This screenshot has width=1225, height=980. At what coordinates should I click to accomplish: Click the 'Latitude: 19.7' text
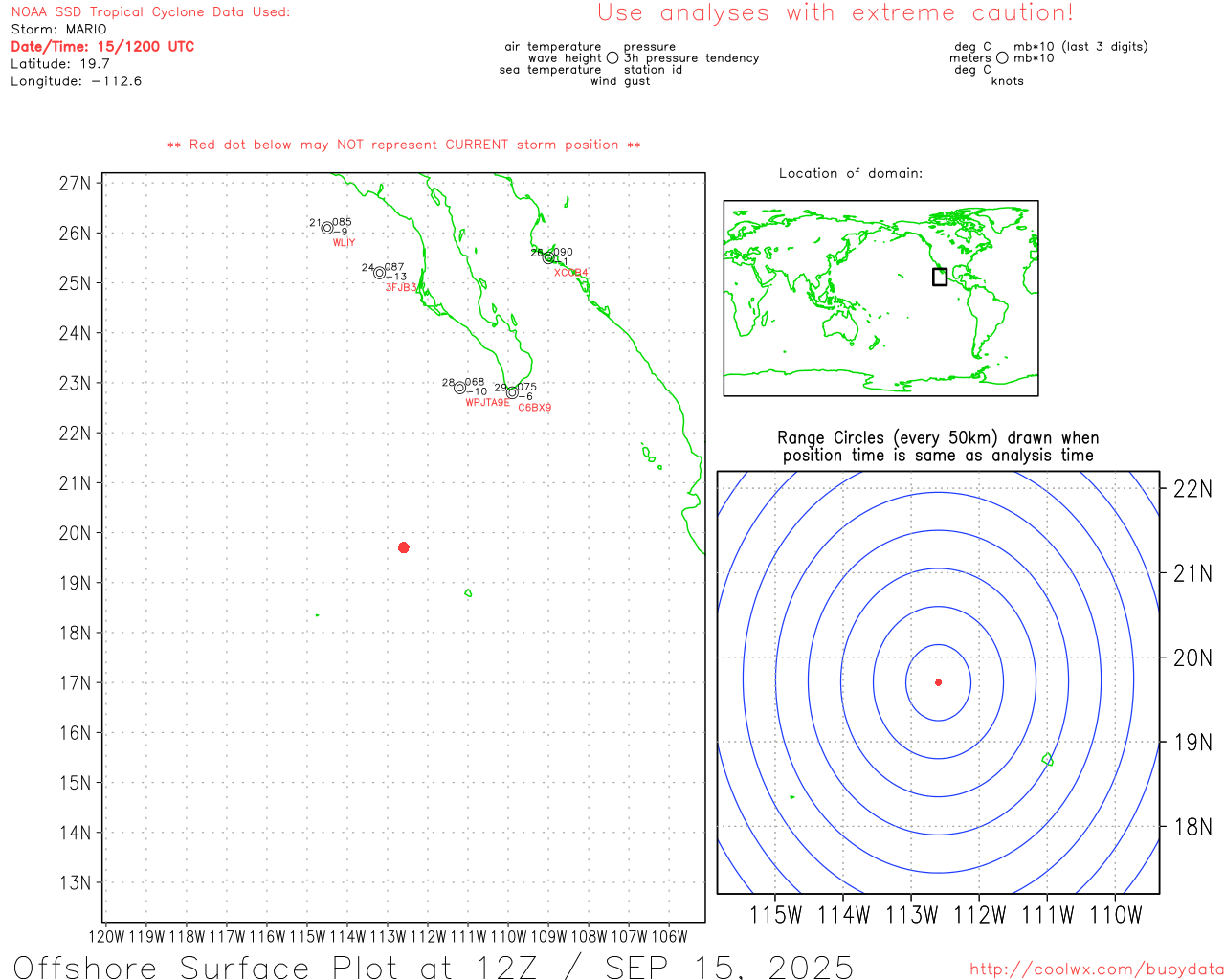pyautogui.click(x=60, y=64)
